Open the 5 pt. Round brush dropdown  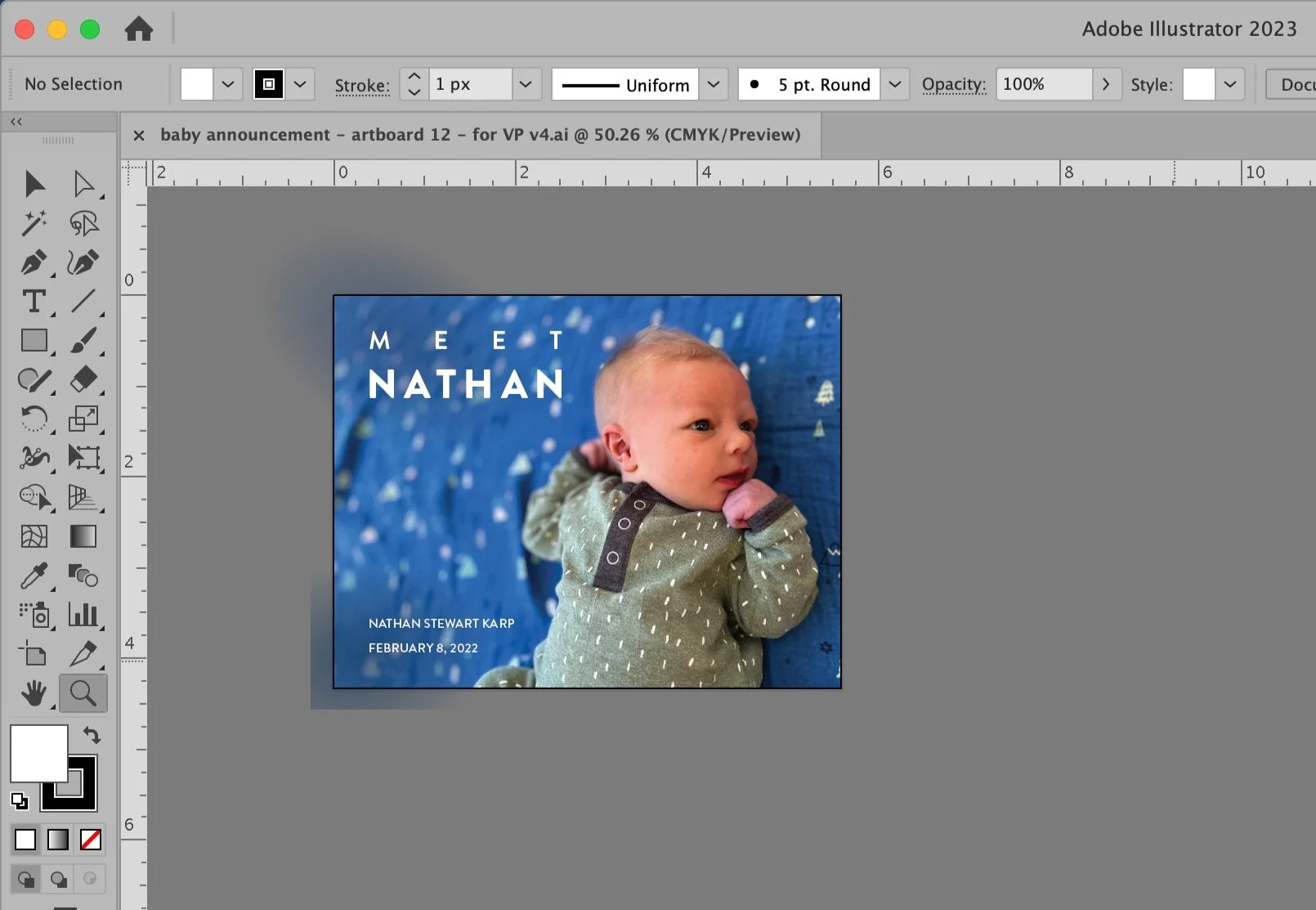[895, 84]
